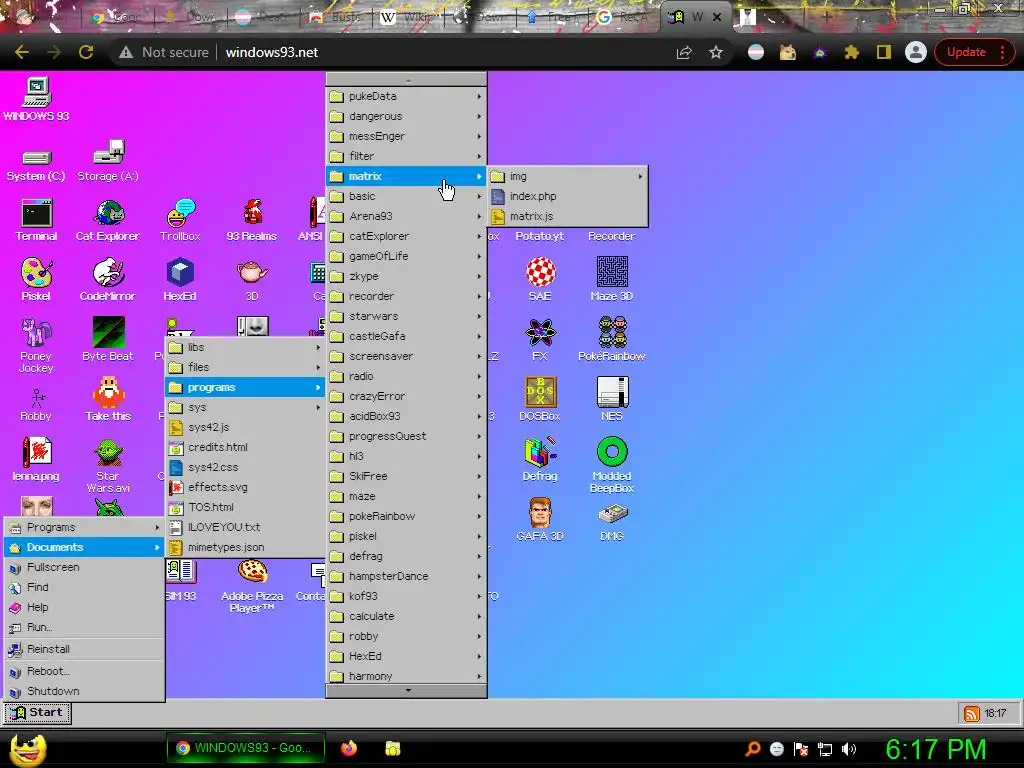This screenshot has height=768, width=1024.
Task: Open the DMG Game Boy icon
Action: point(612,522)
